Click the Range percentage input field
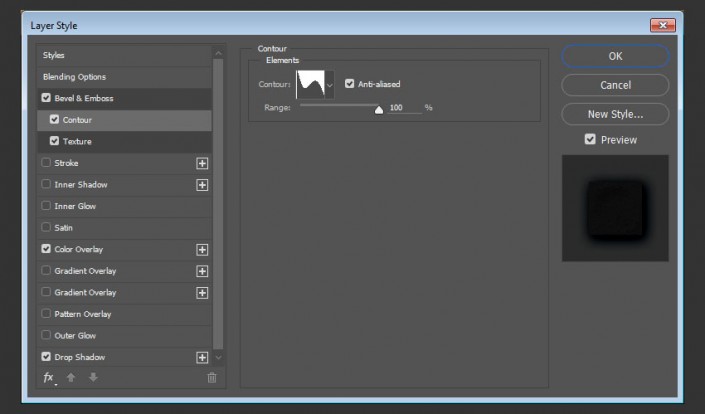 pos(405,108)
